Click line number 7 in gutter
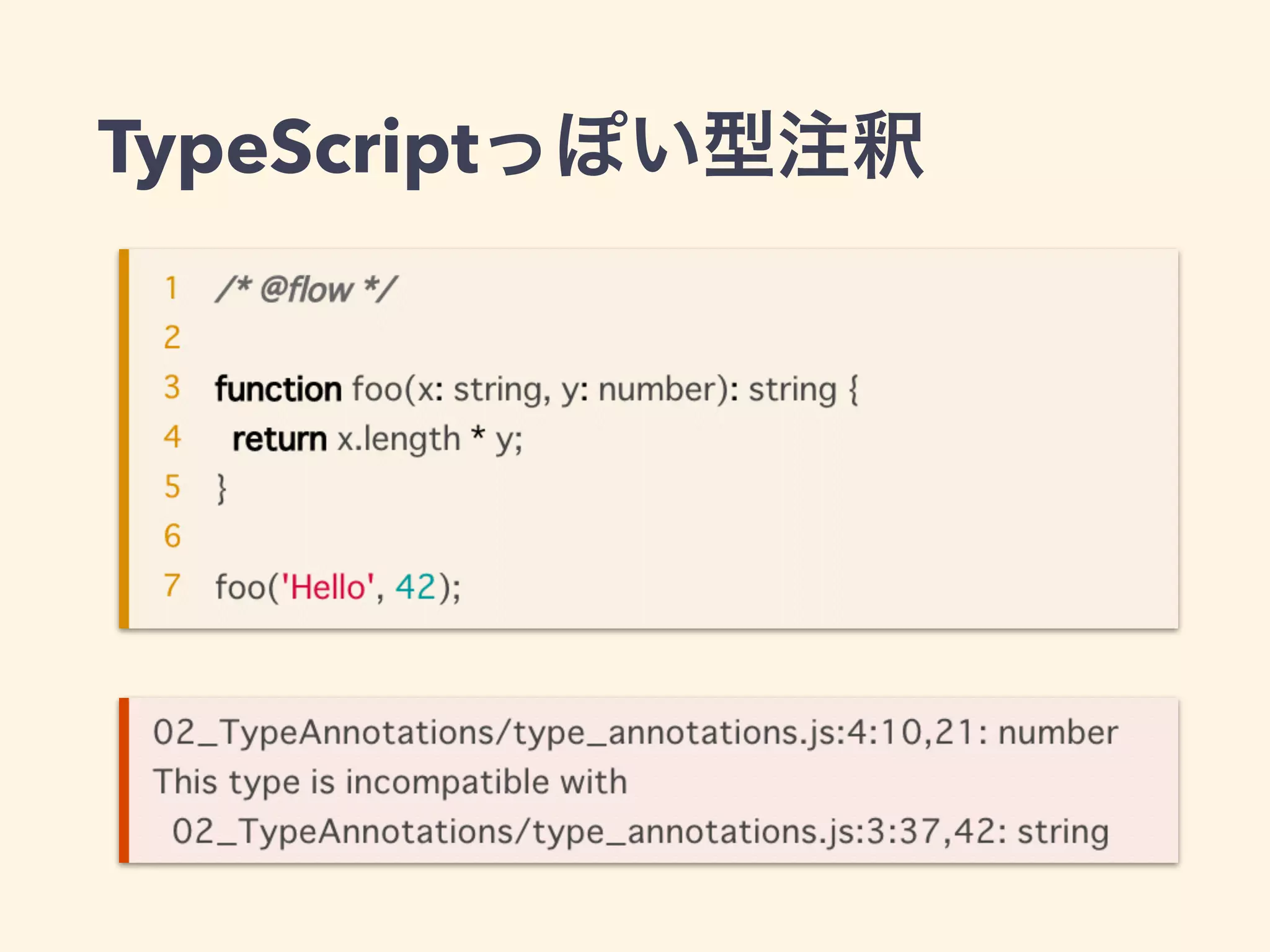The image size is (1270, 952). pyautogui.click(x=172, y=585)
